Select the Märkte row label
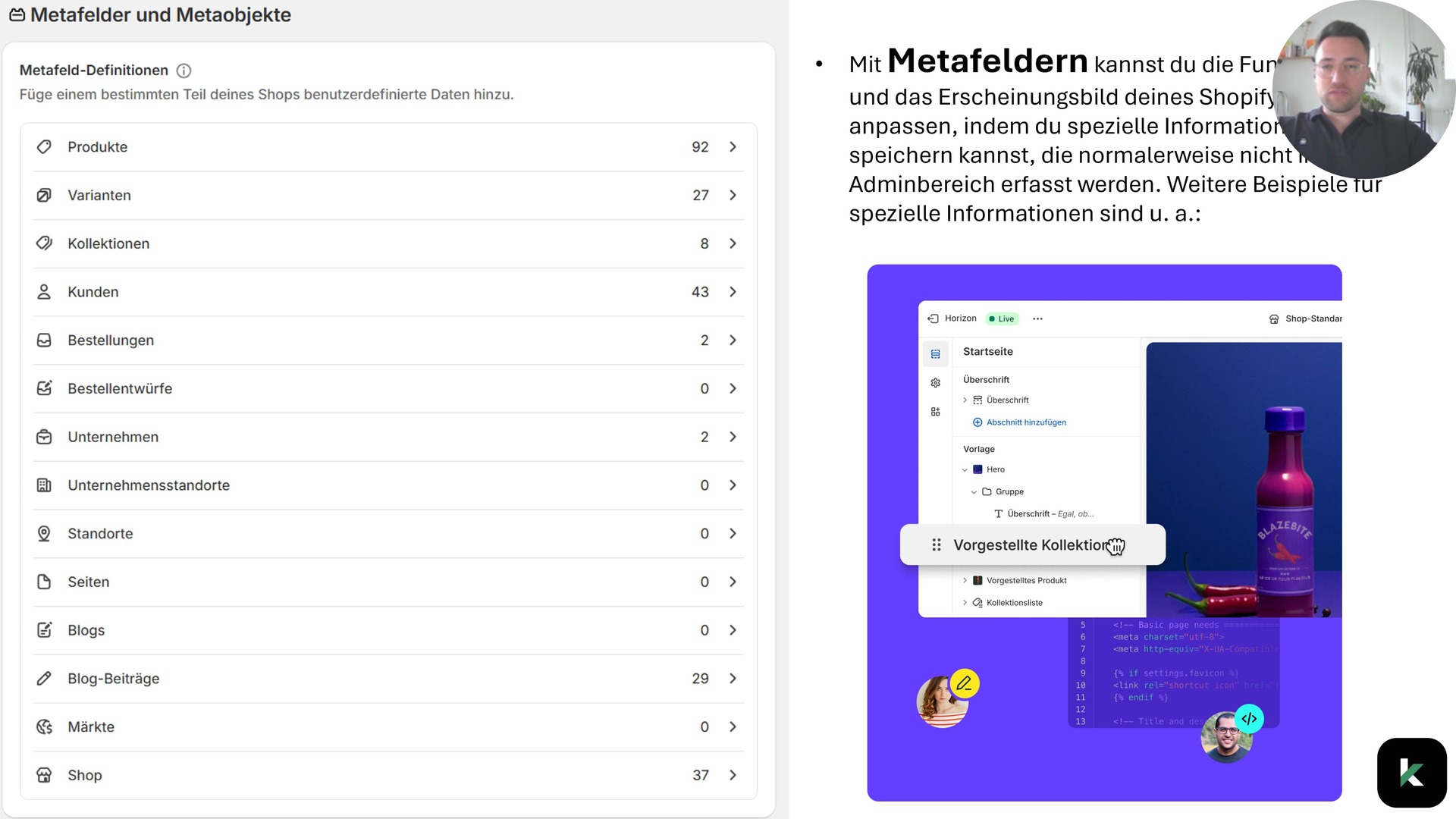The height and width of the screenshot is (819, 1456). tap(91, 727)
